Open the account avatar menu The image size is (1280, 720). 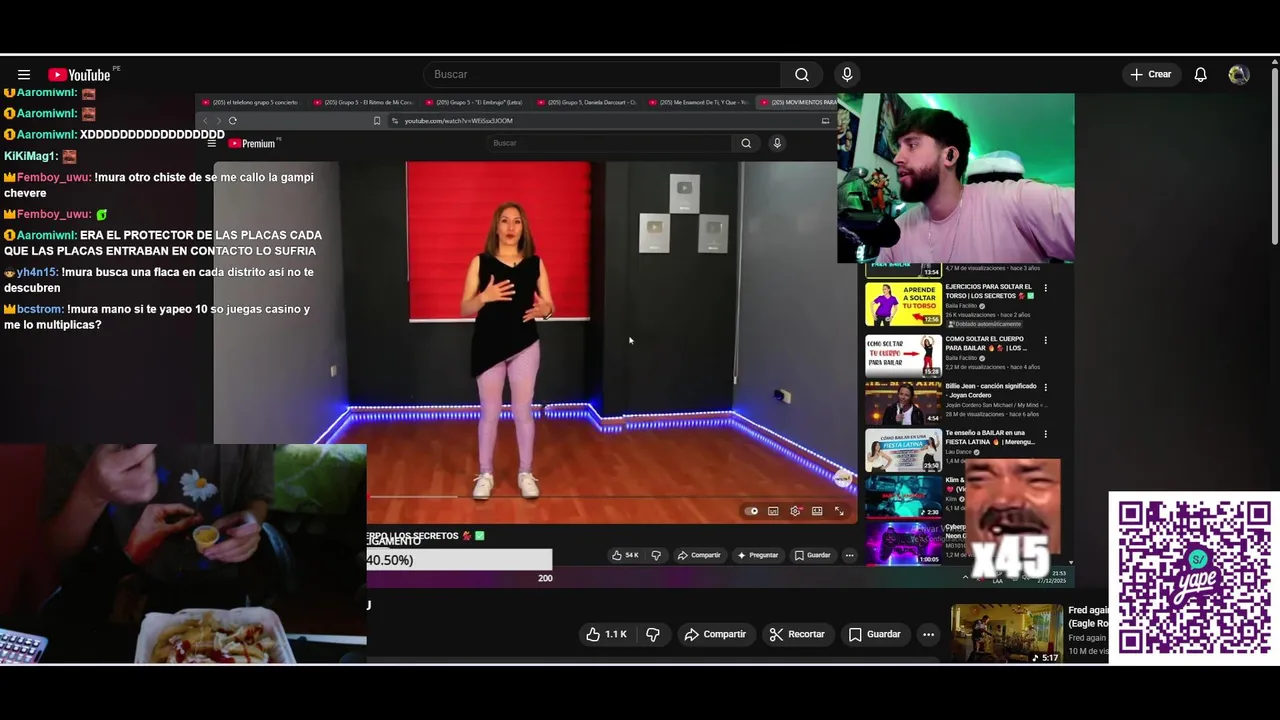point(1239,75)
